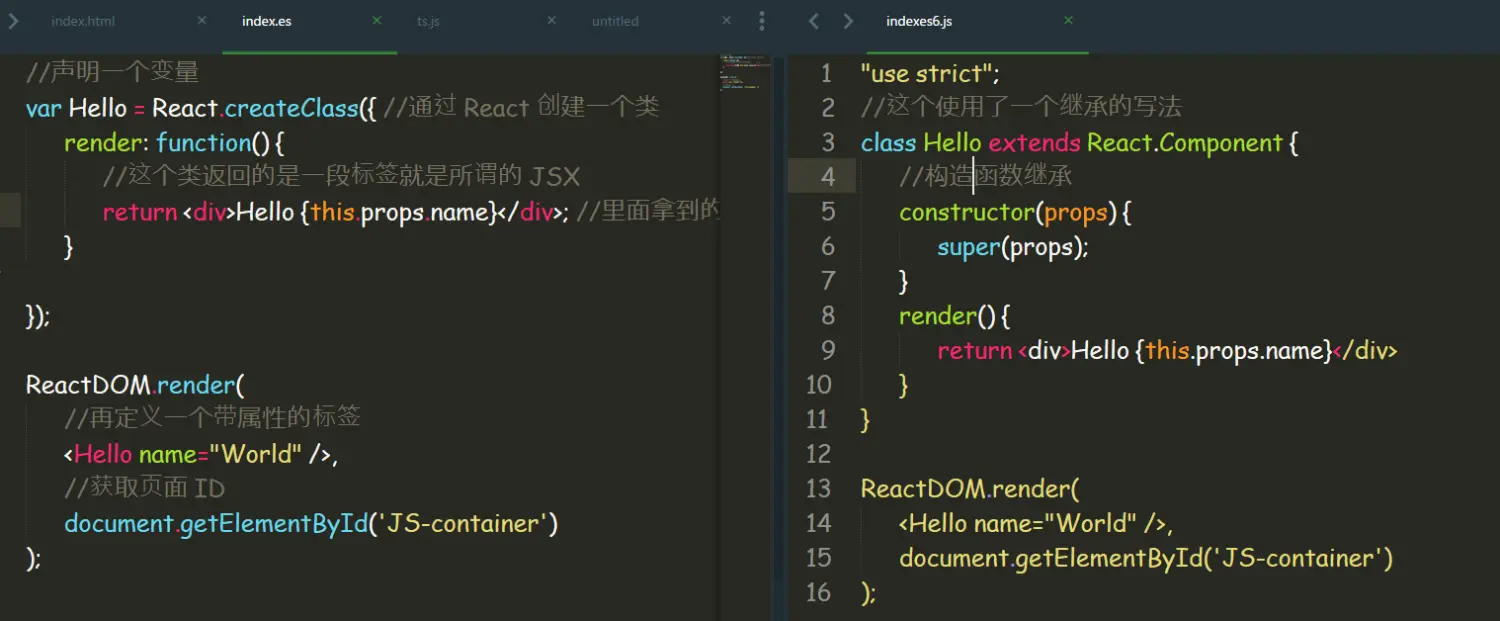This screenshot has width=1500, height=621.
Task: Click the '//构造函数继承' comment line
Action: tap(986, 177)
